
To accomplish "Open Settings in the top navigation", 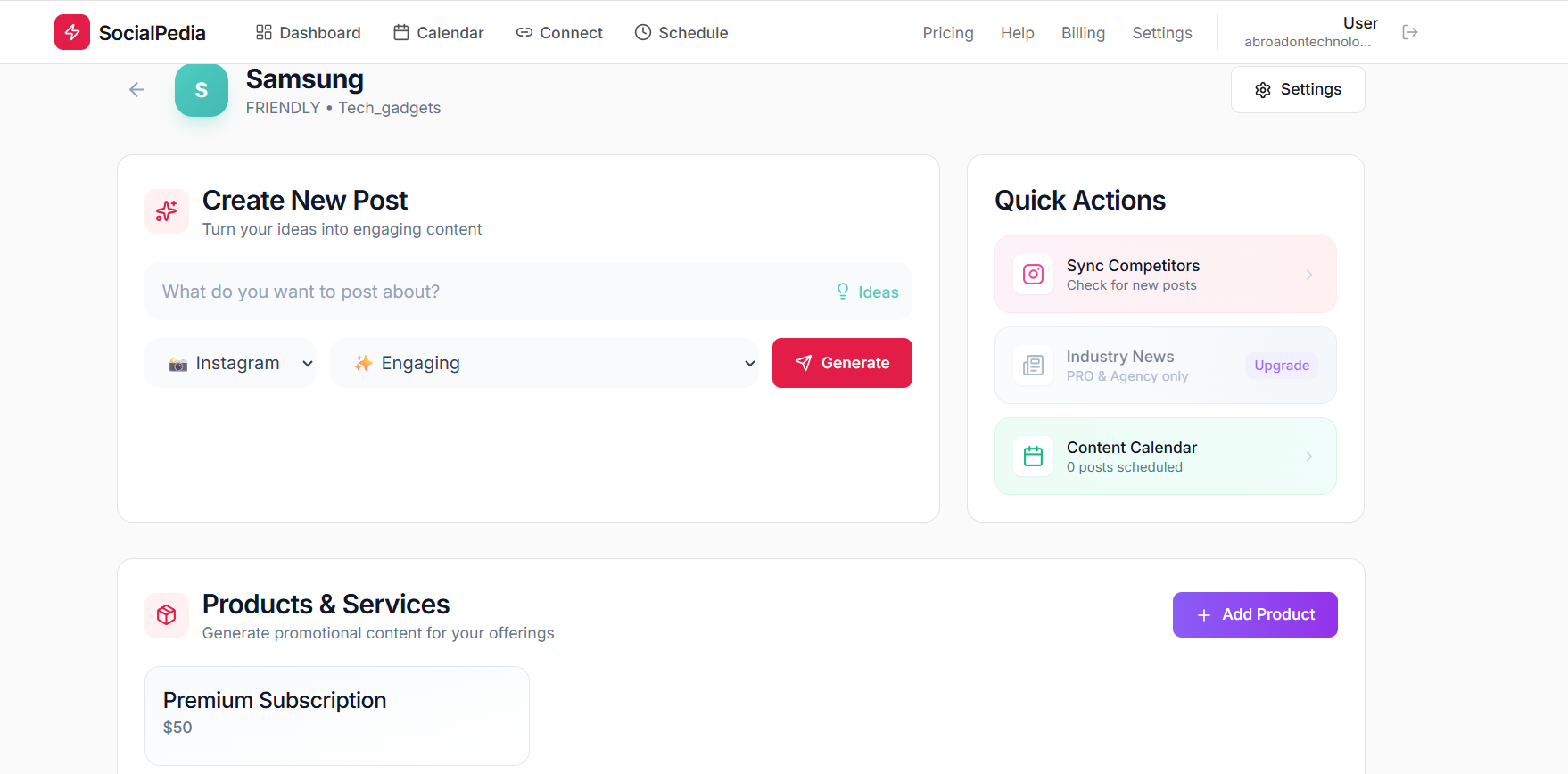I will (1162, 33).
